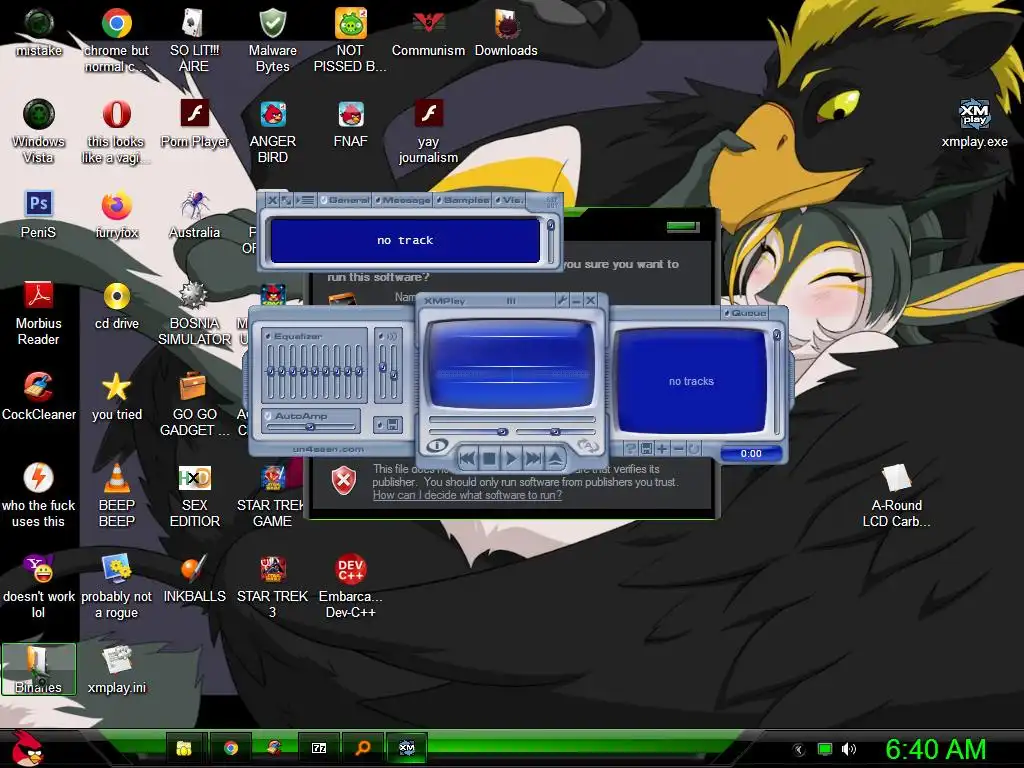Open 'How can I decide what software to run?' link

point(467,495)
